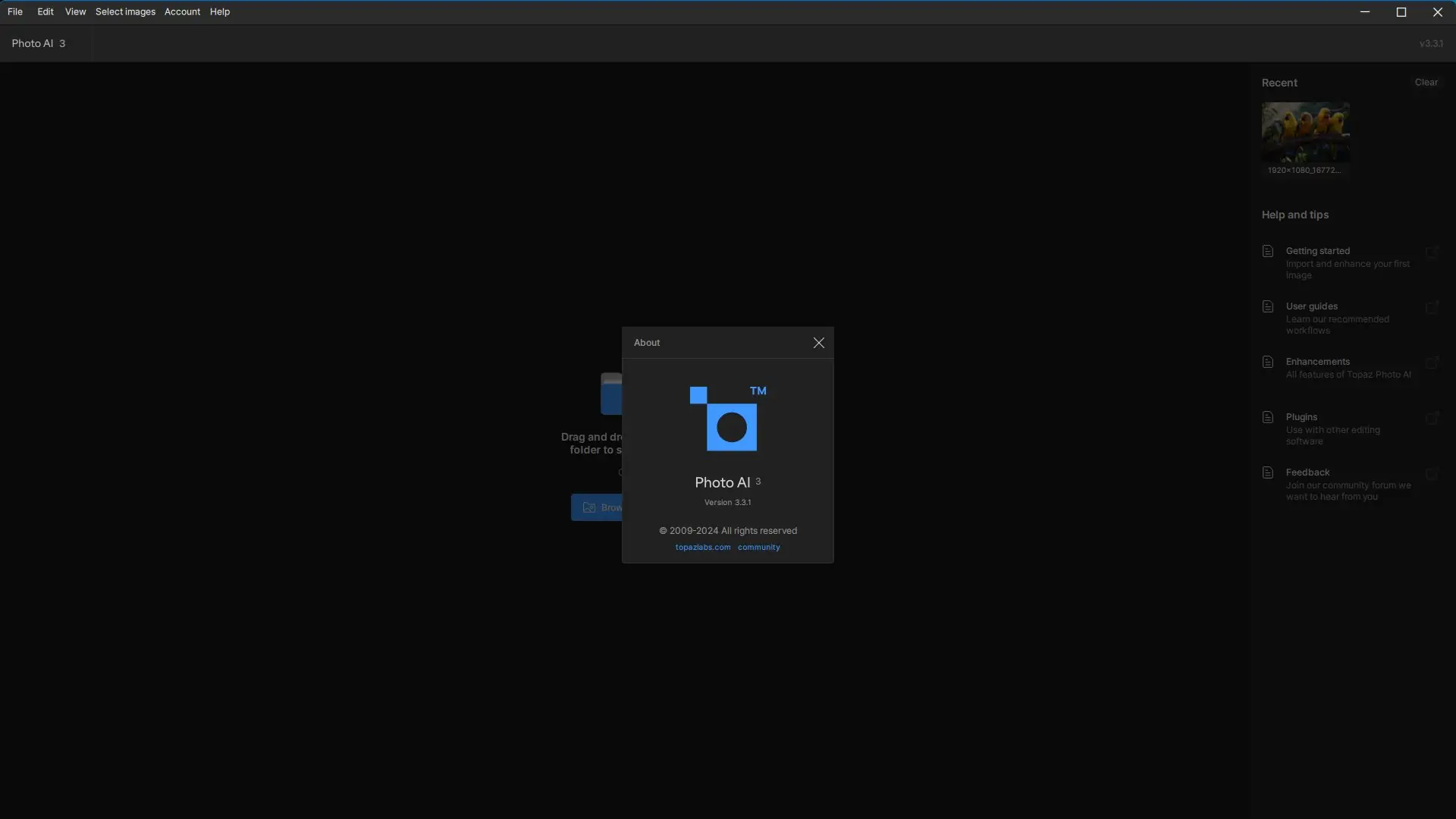Clear the Recent images list
Viewport: 1456px width, 819px height.
coord(1426,82)
